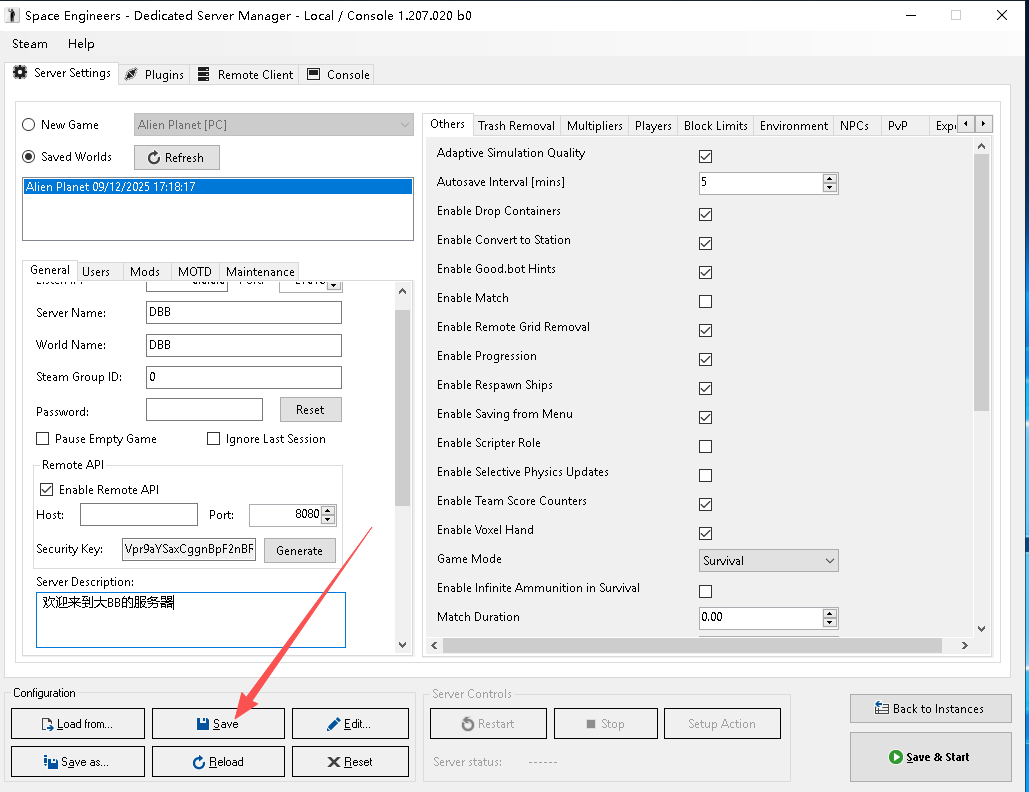
Task: Go Back to Instances
Action: click(x=929, y=709)
